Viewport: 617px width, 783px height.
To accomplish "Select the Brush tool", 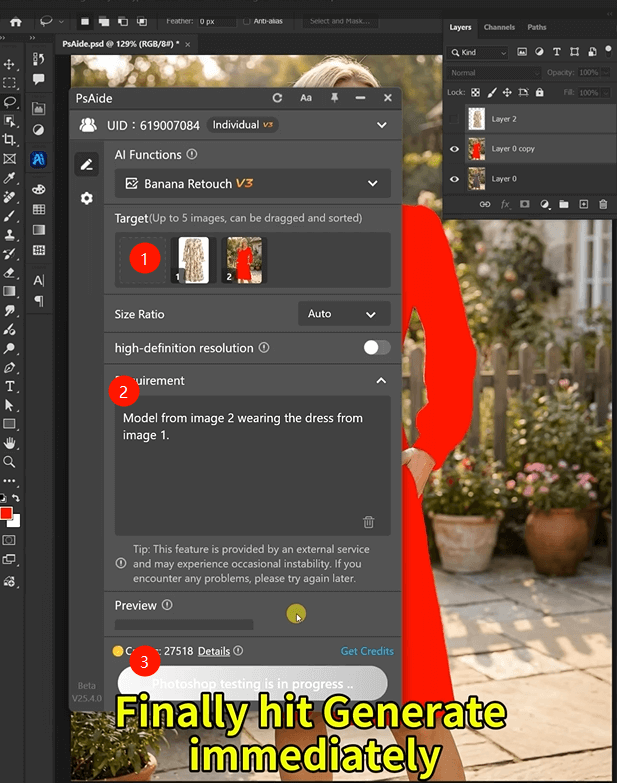I will [9, 216].
